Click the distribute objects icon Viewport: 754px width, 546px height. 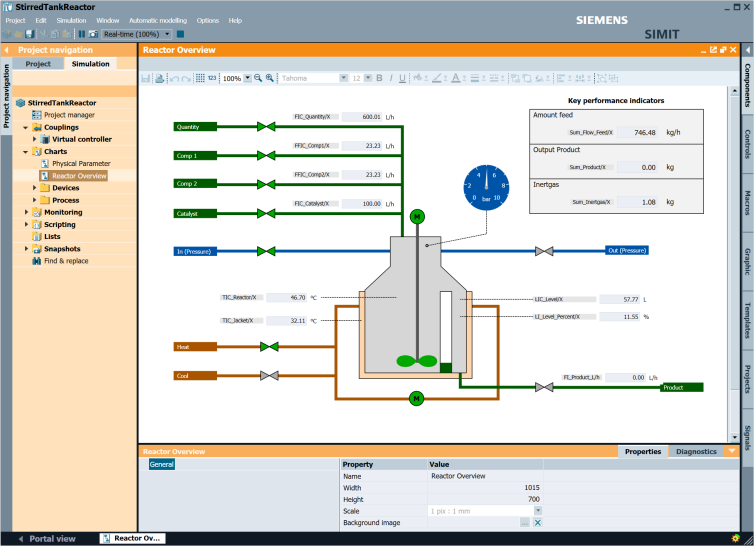coord(580,78)
